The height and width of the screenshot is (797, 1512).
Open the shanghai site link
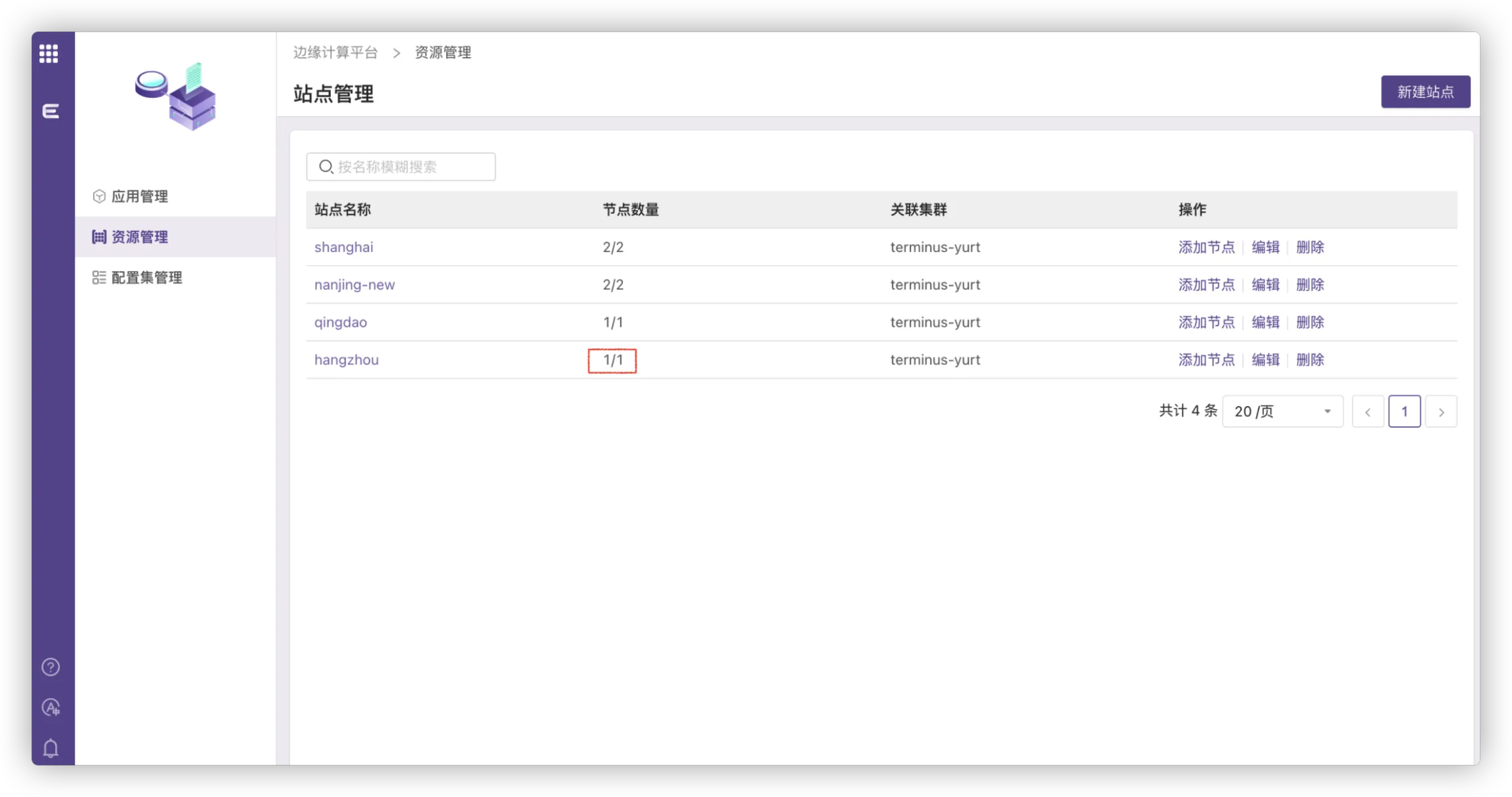coord(343,247)
